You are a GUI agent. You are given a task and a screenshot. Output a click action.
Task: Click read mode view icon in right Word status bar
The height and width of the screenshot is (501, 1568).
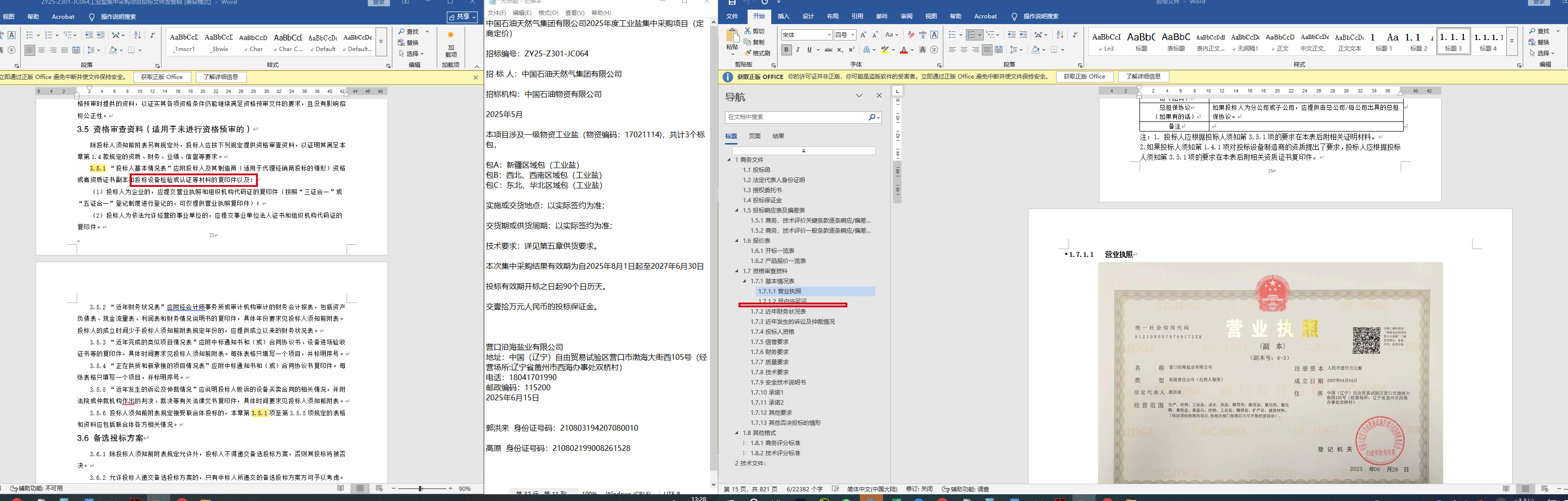[x=1506, y=489]
